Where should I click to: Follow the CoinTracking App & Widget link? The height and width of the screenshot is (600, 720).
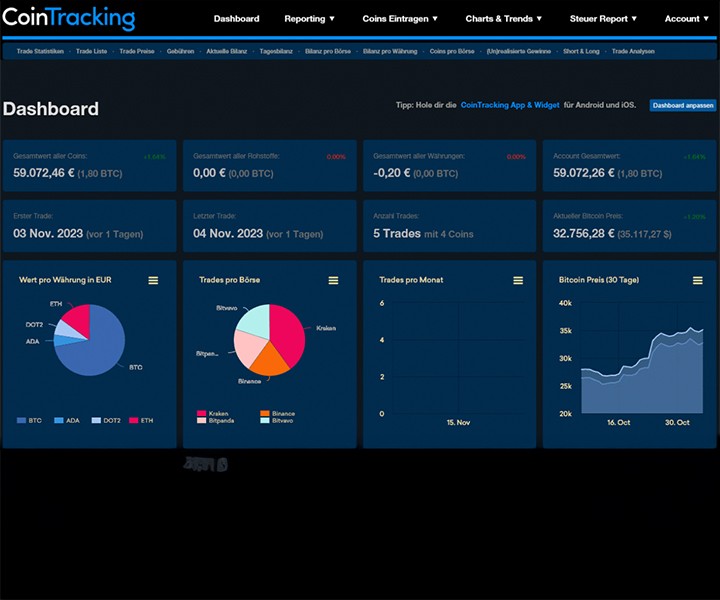(x=510, y=105)
